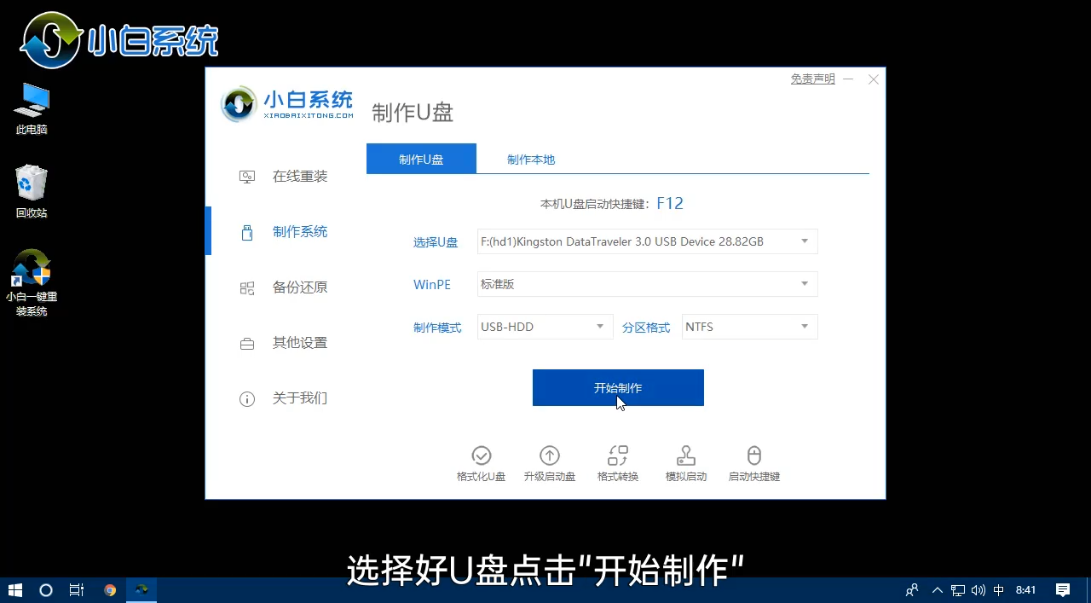The width and height of the screenshot is (1091, 603).
Task: Click the 格式化U盘 icon
Action: coord(481,456)
